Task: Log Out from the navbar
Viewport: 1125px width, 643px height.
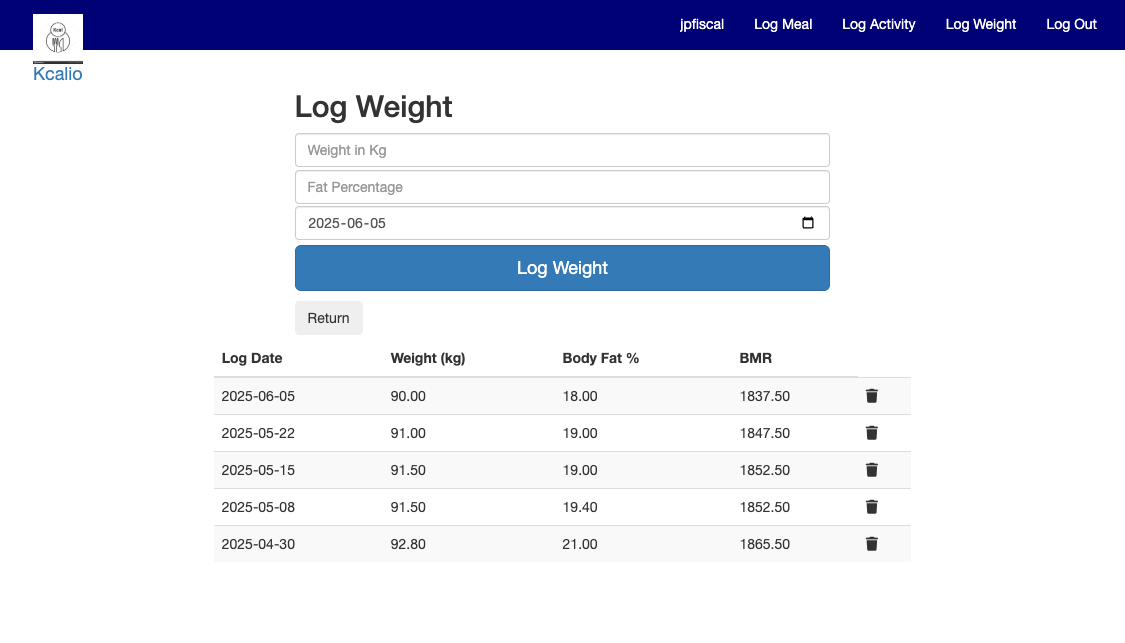Action: click(x=1071, y=24)
